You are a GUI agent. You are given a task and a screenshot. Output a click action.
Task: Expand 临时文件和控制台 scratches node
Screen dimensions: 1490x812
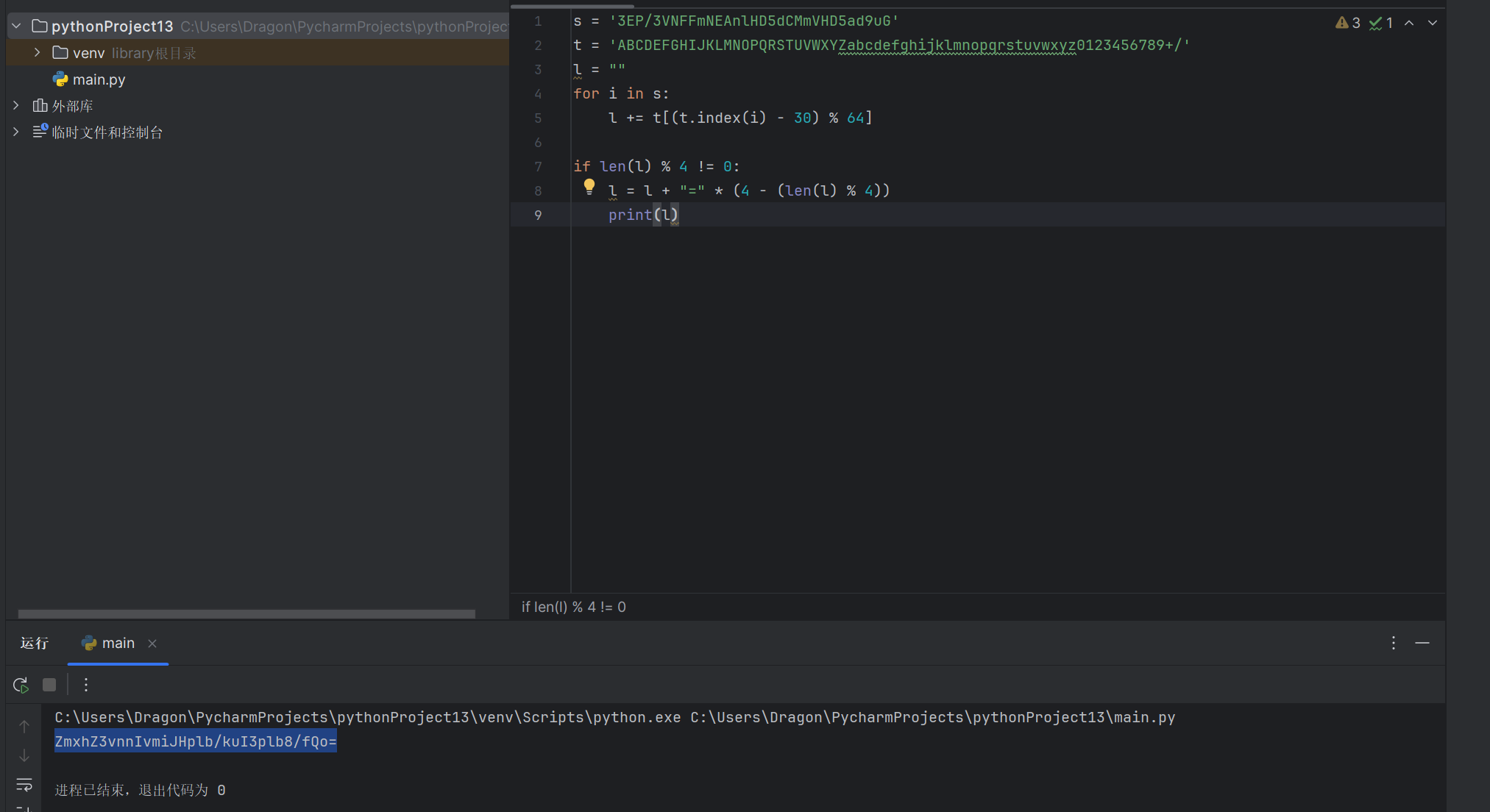[x=16, y=132]
